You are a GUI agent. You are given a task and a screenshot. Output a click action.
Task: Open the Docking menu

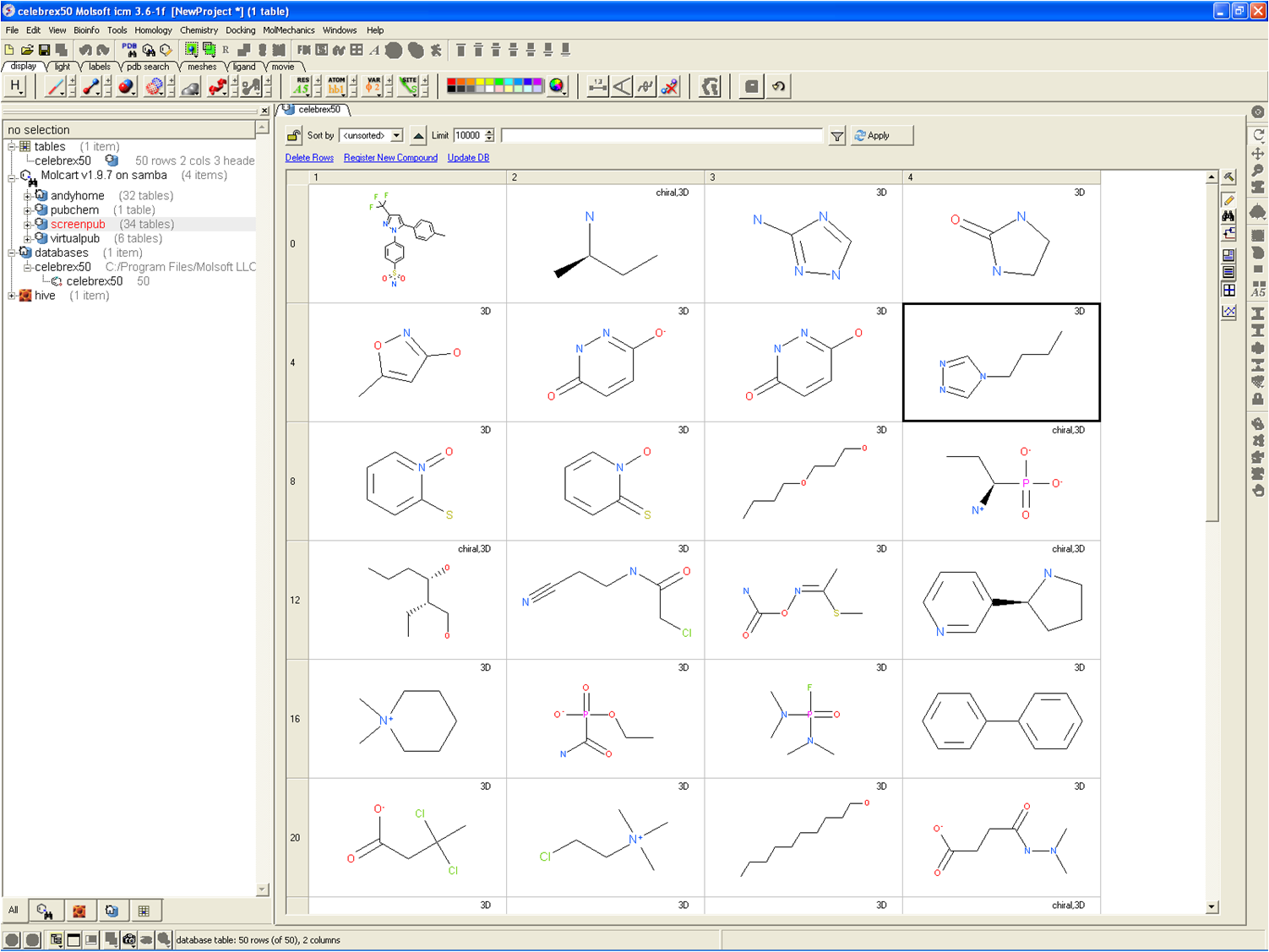pos(241,30)
